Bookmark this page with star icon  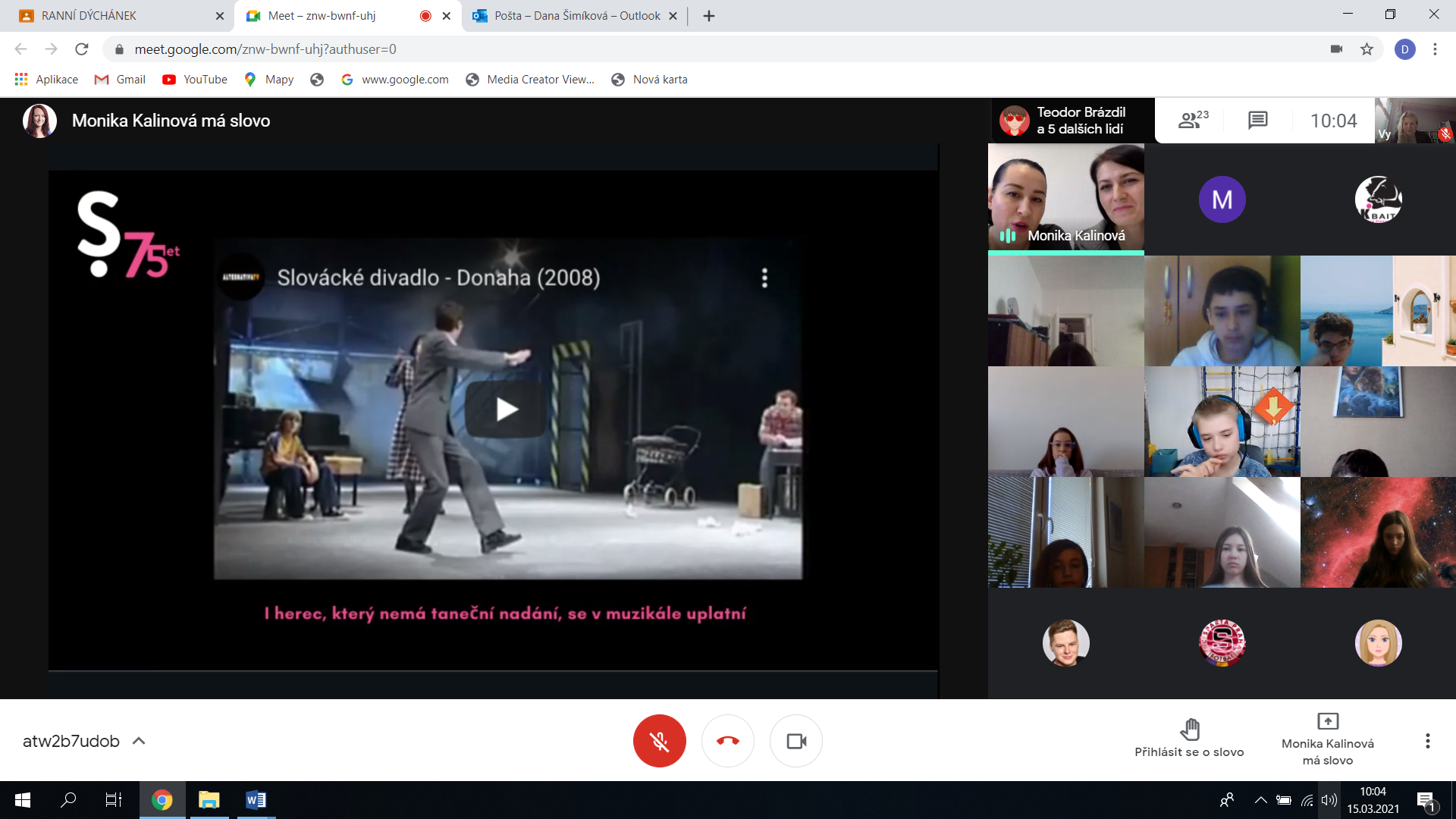(1367, 49)
